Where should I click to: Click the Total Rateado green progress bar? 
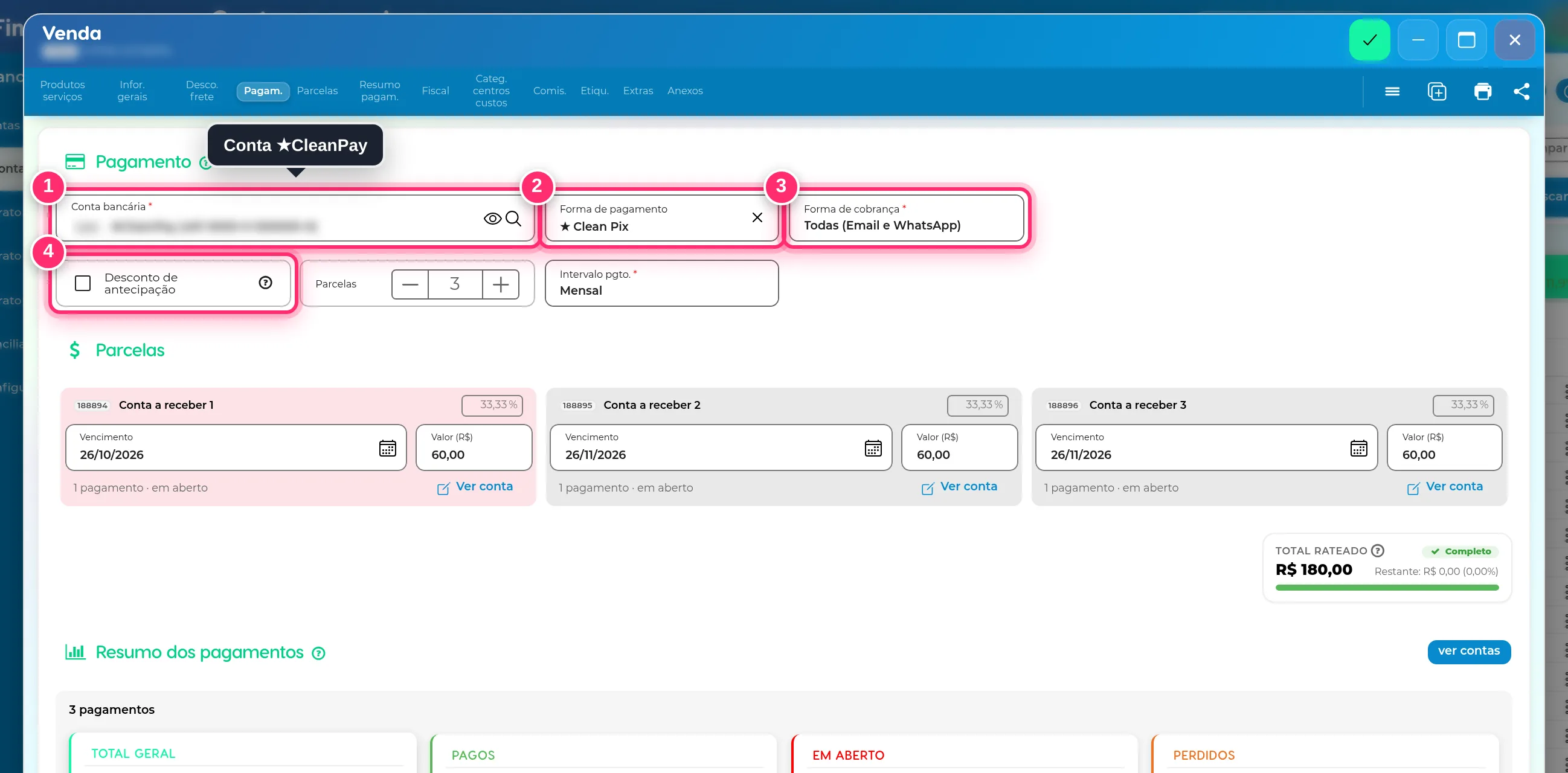coord(1387,588)
